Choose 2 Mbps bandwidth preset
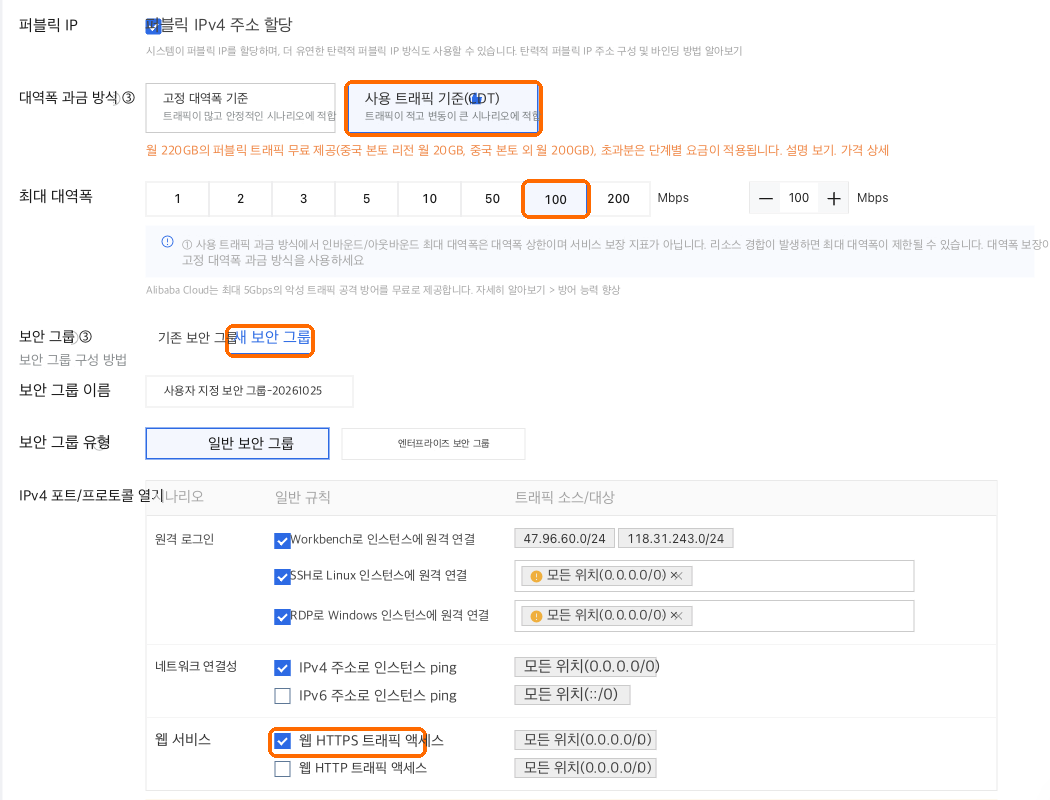The height and width of the screenshot is (800, 1050). pos(240,198)
